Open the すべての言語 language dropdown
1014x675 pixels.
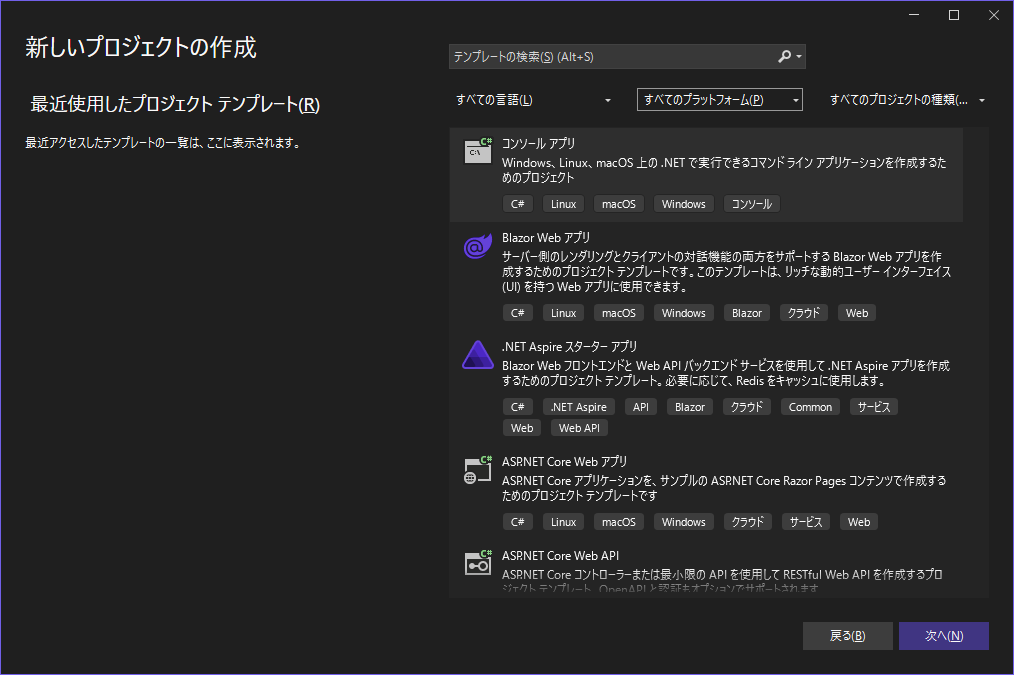point(533,100)
